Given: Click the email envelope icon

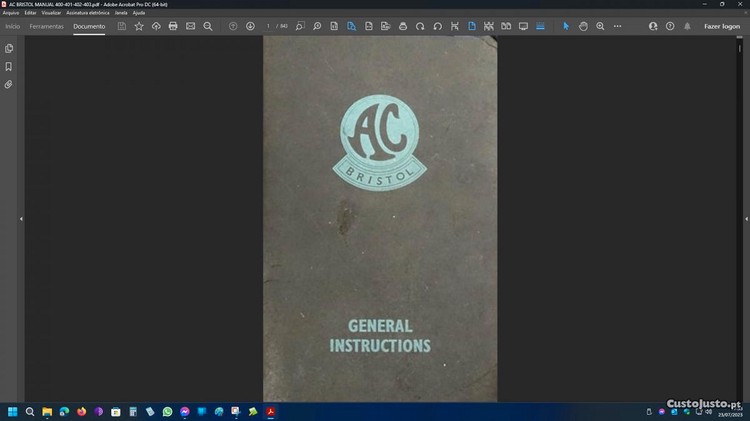Looking at the screenshot, I should (190, 26).
